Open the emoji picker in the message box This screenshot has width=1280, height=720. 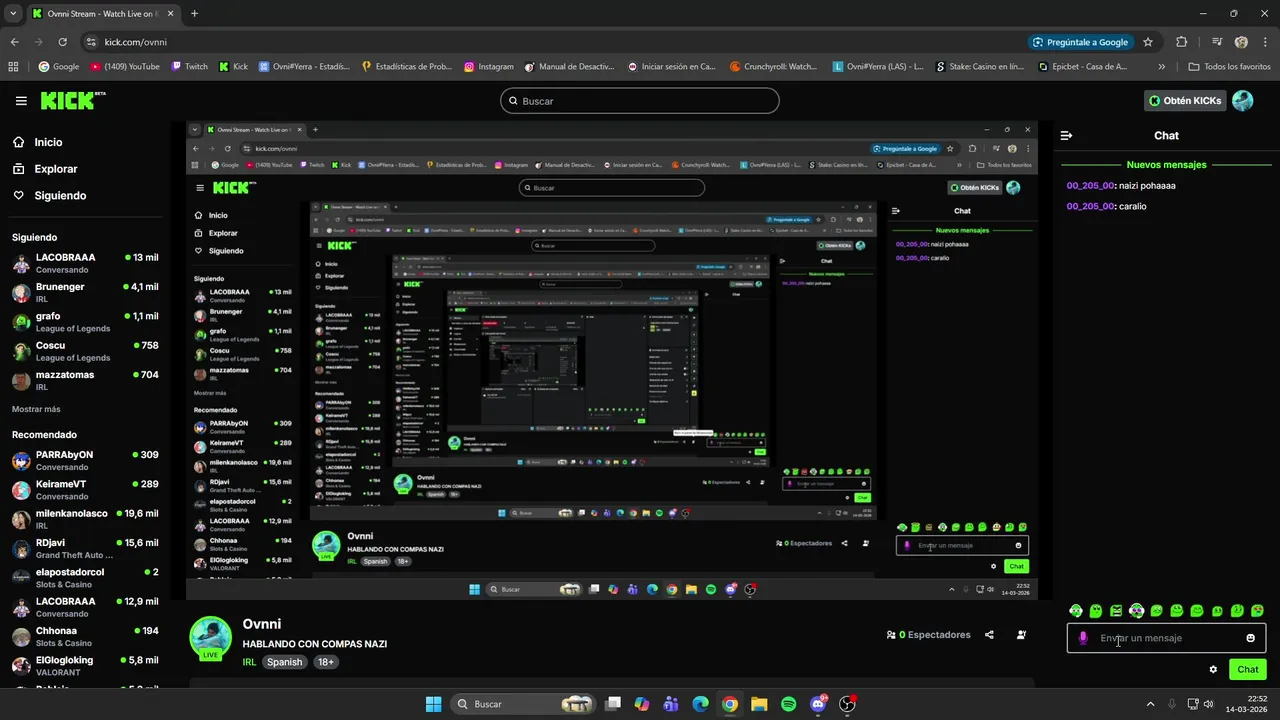1250,638
